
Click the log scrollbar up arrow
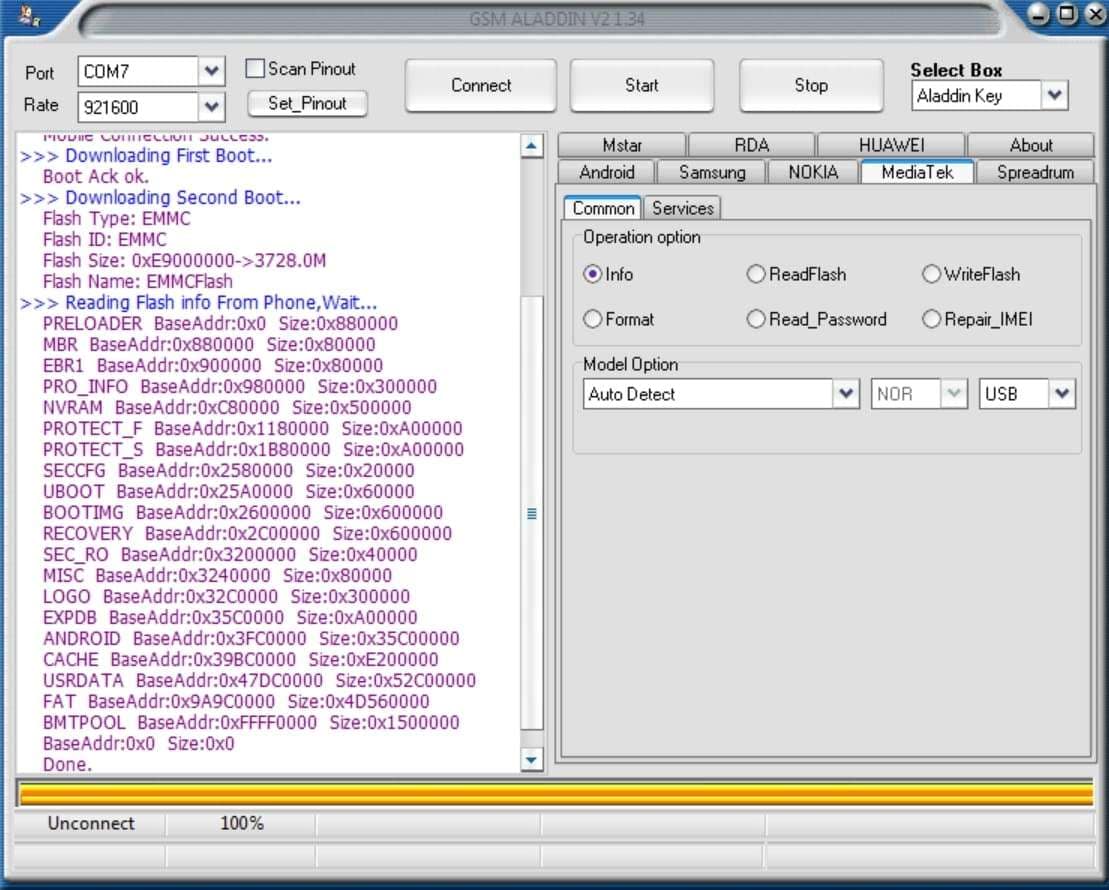click(x=532, y=146)
